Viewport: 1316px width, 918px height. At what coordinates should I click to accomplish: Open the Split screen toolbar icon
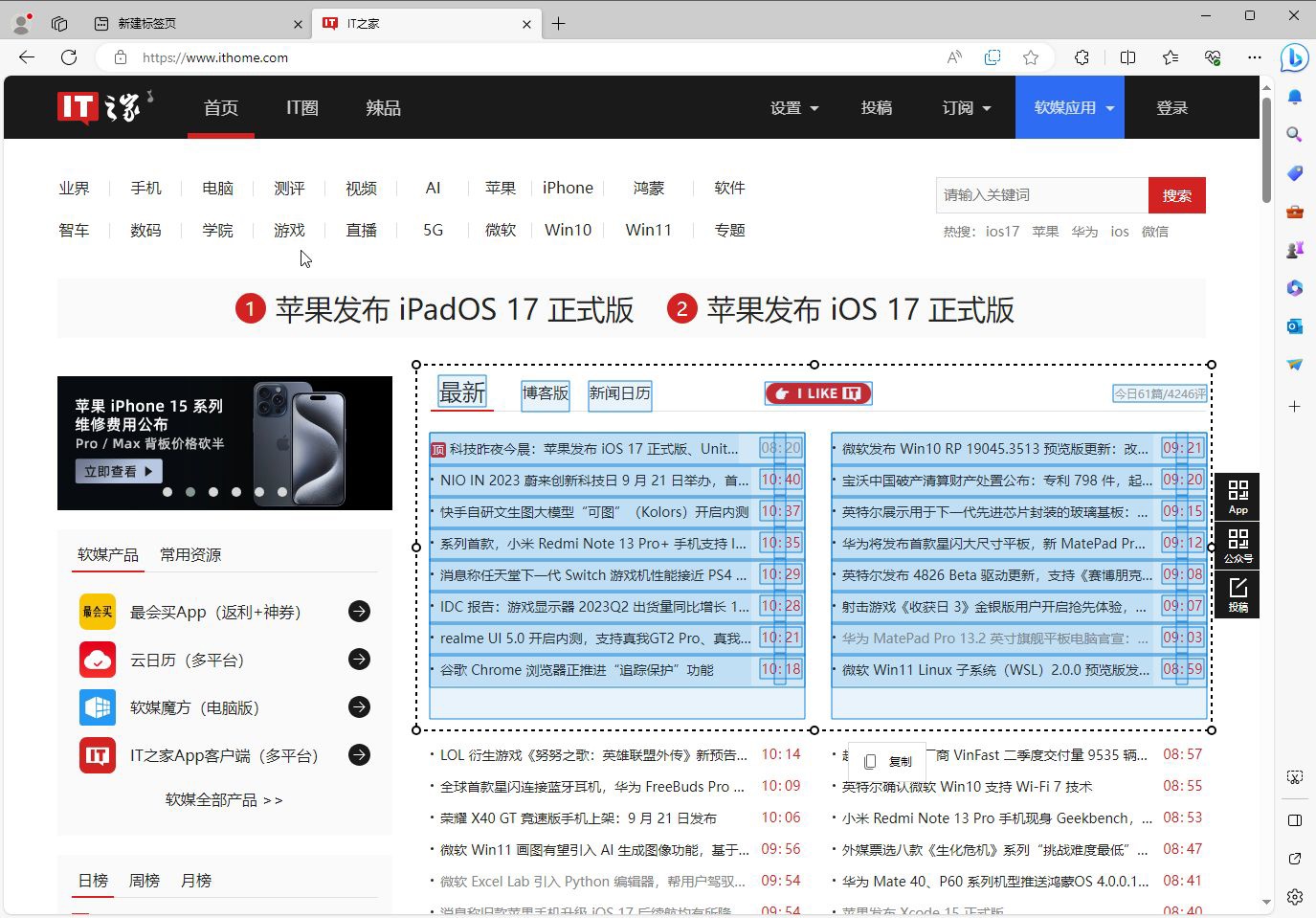coord(1127,57)
